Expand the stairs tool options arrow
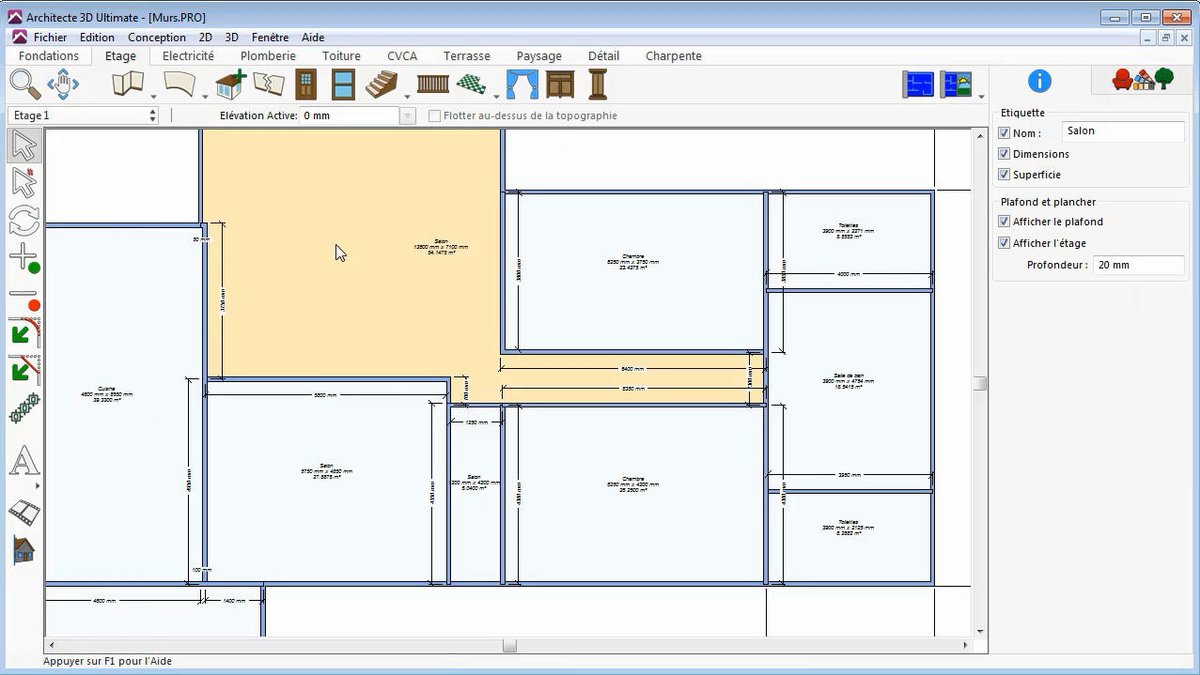The width and height of the screenshot is (1200, 675). pyautogui.click(x=407, y=97)
